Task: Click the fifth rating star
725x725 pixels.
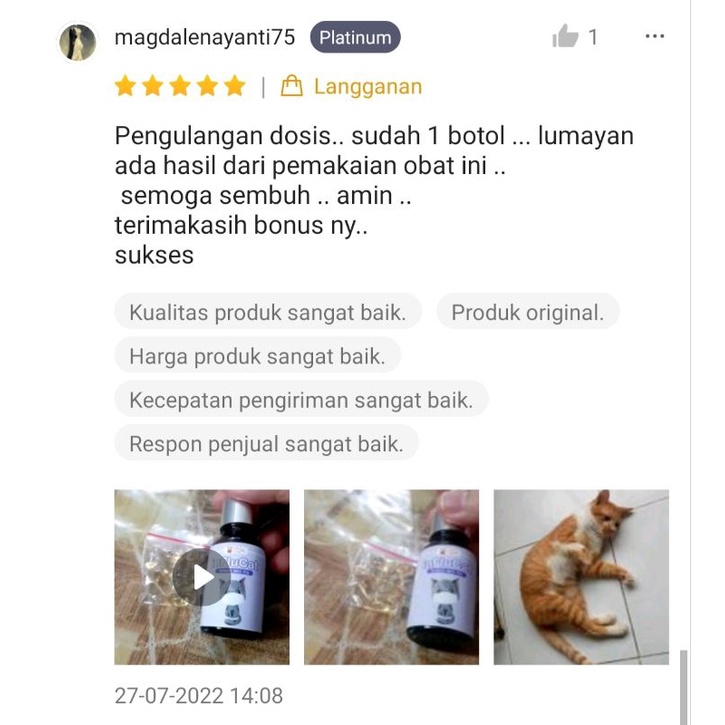Action: pos(235,86)
